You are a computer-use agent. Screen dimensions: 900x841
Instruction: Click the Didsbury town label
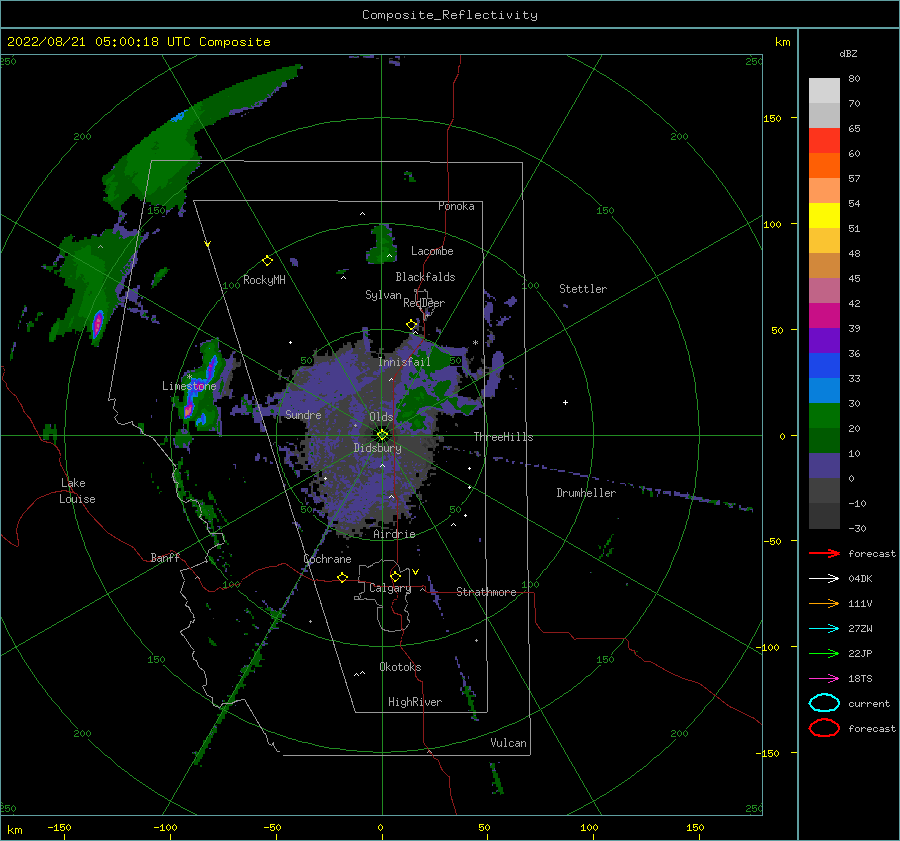377,448
